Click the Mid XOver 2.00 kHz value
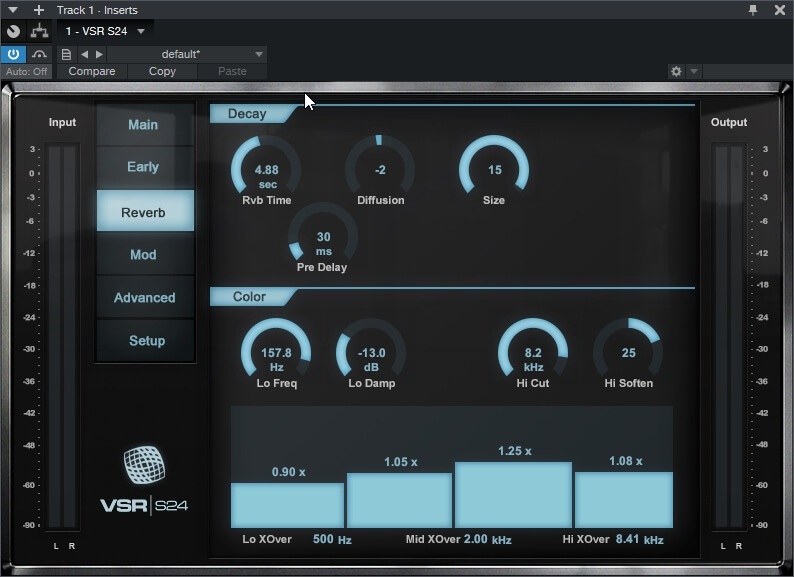The height and width of the screenshot is (577, 794). [x=487, y=539]
